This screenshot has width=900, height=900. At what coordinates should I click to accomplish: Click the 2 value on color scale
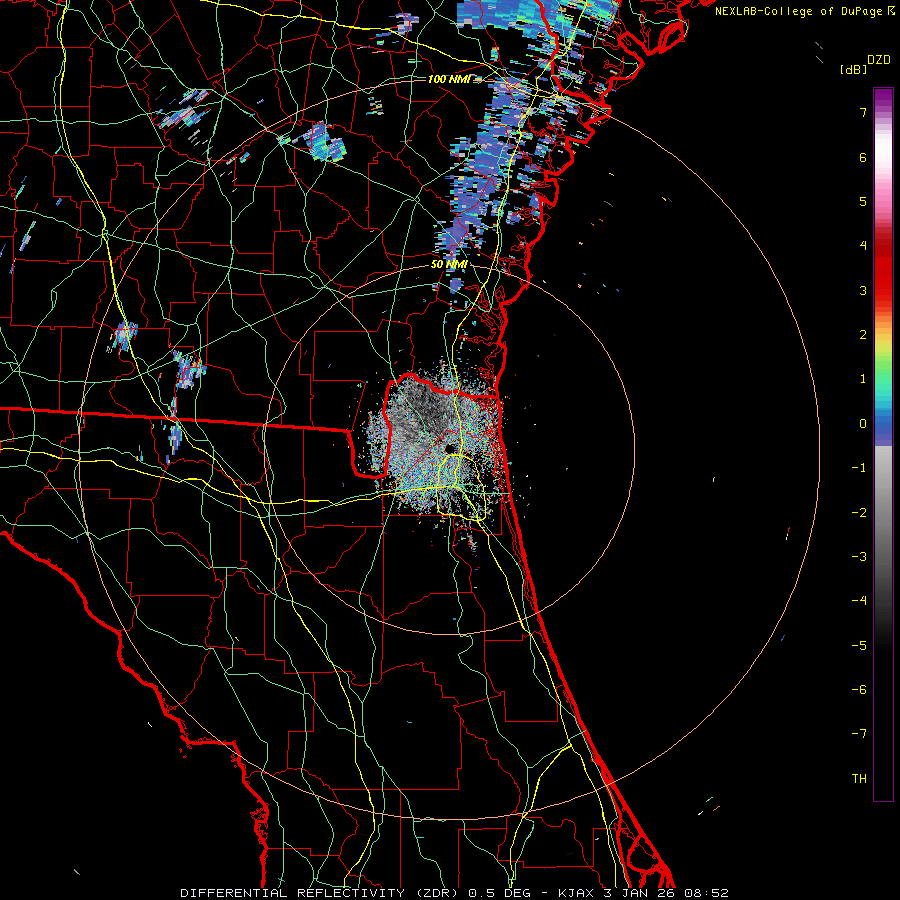(863, 335)
